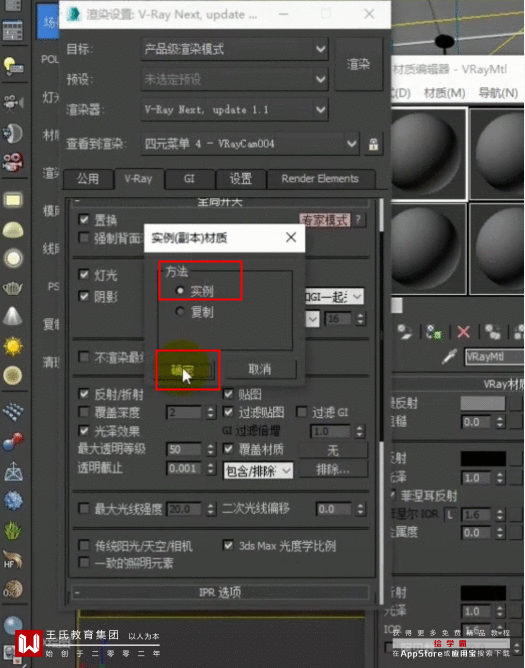Click the green grass icon in sidebar
The image size is (525, 668).
13,530
